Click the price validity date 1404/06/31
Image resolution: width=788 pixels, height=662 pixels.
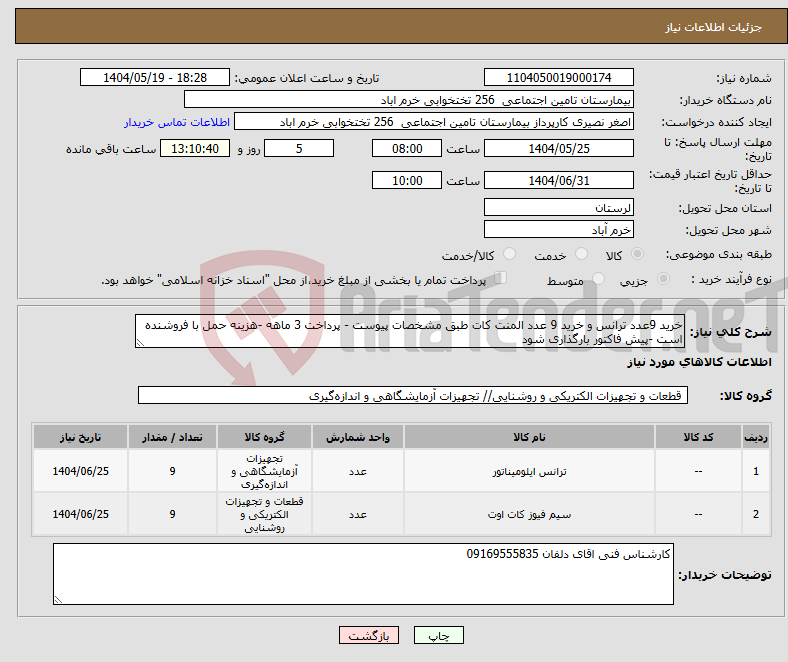coord(558,180)
